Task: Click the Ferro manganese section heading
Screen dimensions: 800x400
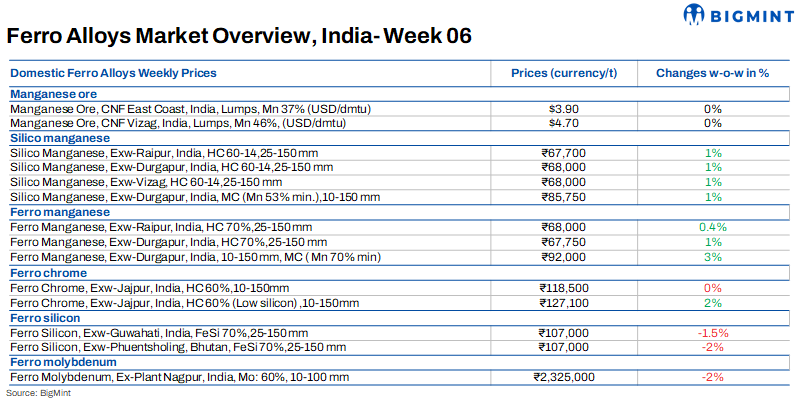Action: (x=60, y=213)
